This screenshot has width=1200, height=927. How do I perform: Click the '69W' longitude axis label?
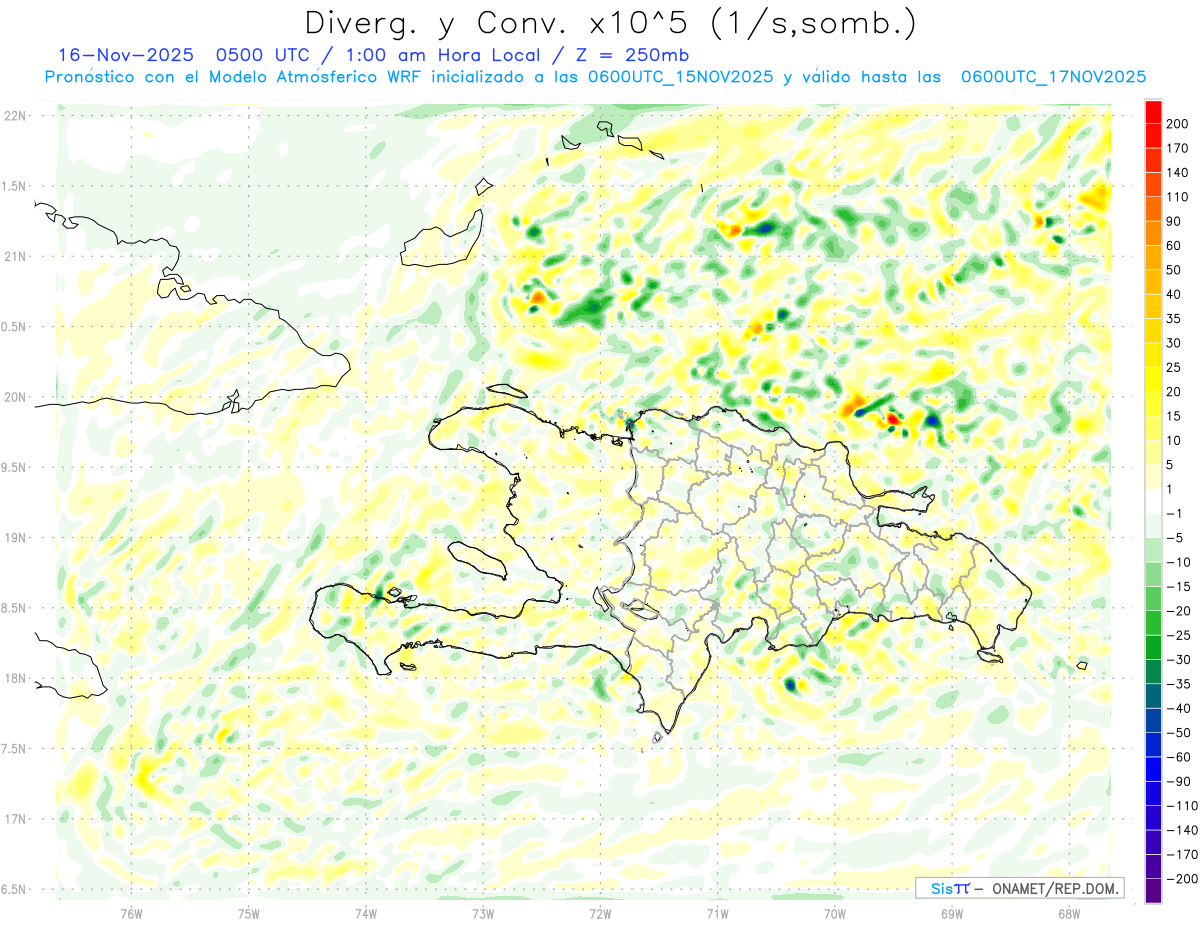pyautogui.click(x=952, y=912)
